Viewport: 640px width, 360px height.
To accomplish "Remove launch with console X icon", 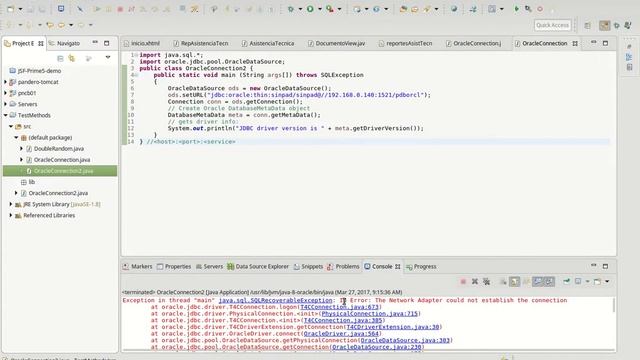I will click(x=475, y=282).
